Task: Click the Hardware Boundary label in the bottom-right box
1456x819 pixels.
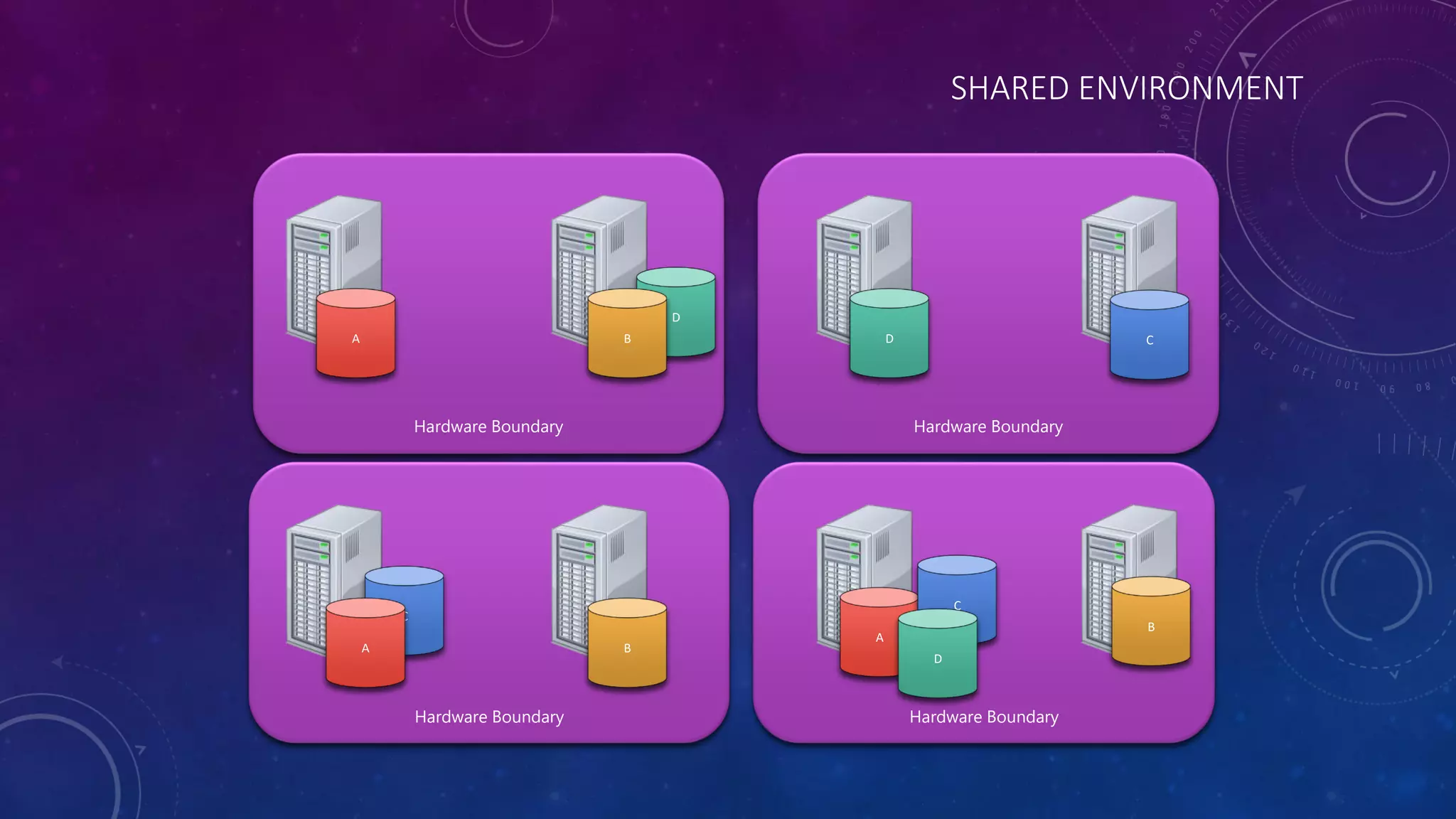Action: pos(984,717)
